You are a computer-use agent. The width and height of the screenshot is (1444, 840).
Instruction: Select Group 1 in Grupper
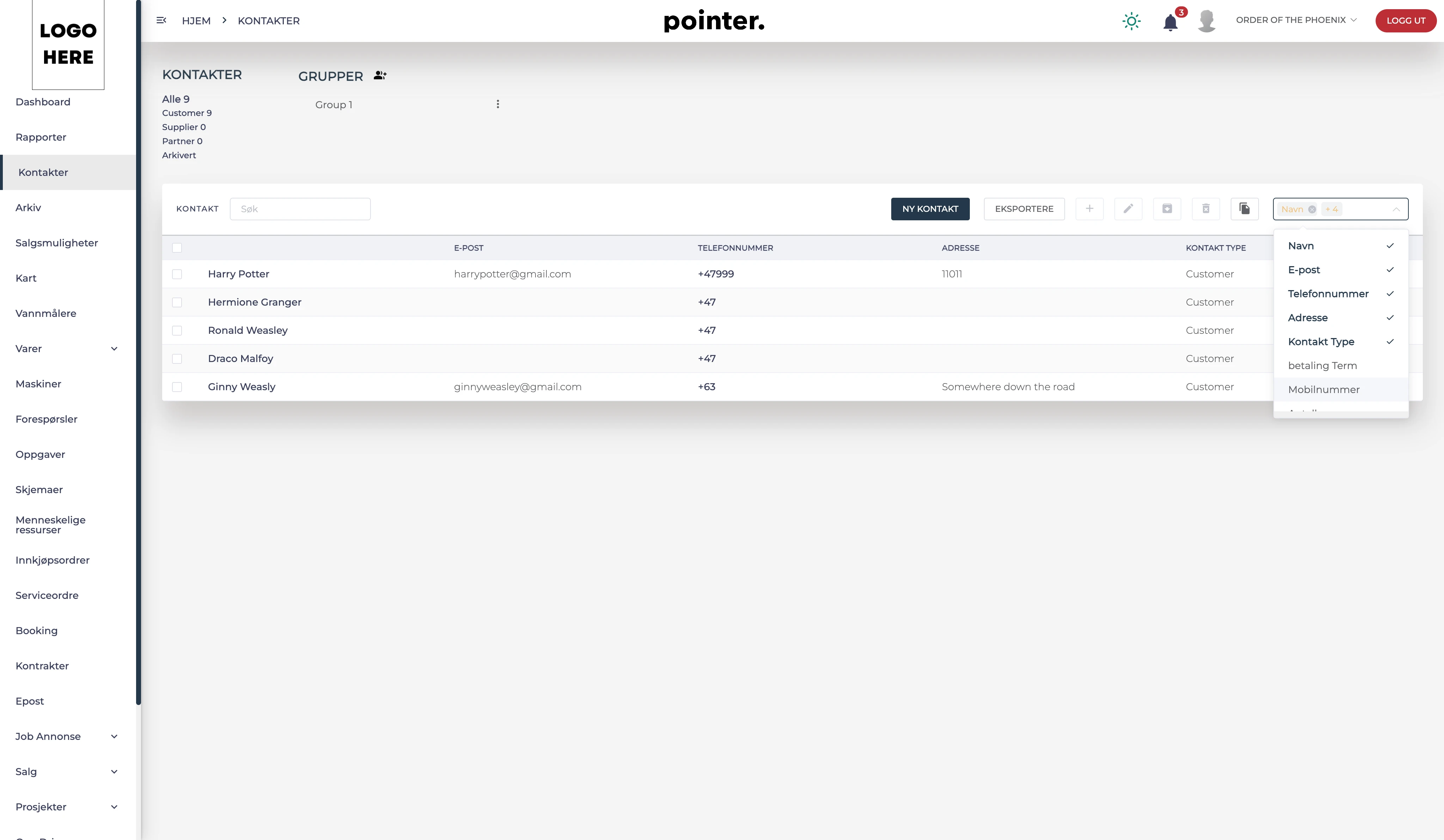click(x=334, y=104)
